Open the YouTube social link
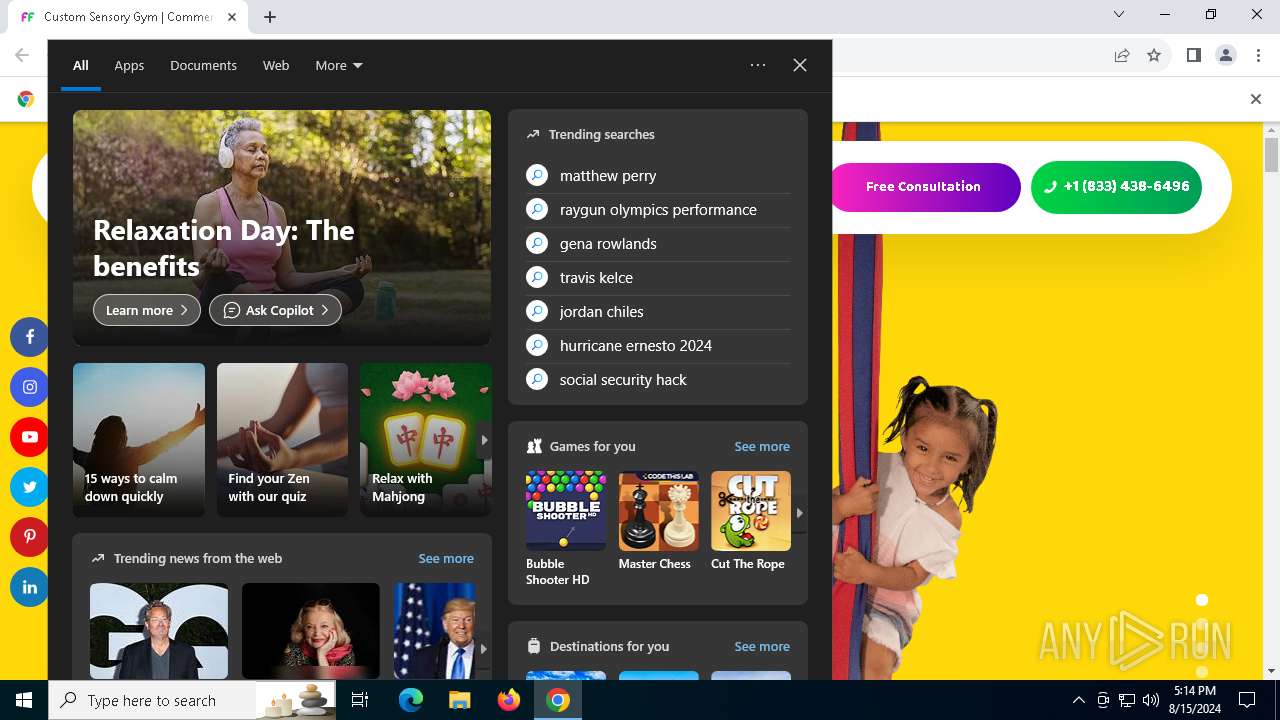This screenshot has height=720, width=1280. (x=29, y=437)
